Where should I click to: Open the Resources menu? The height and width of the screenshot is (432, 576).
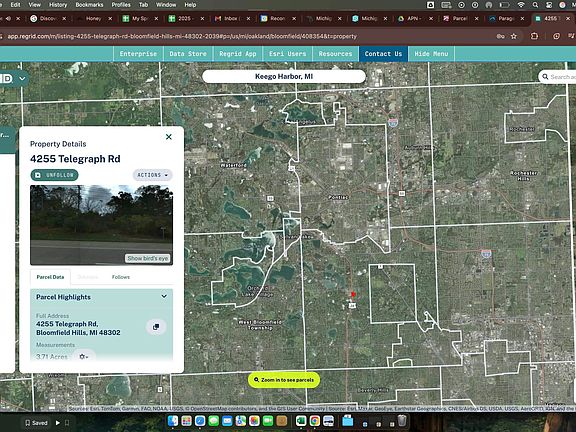coord(335,54)
